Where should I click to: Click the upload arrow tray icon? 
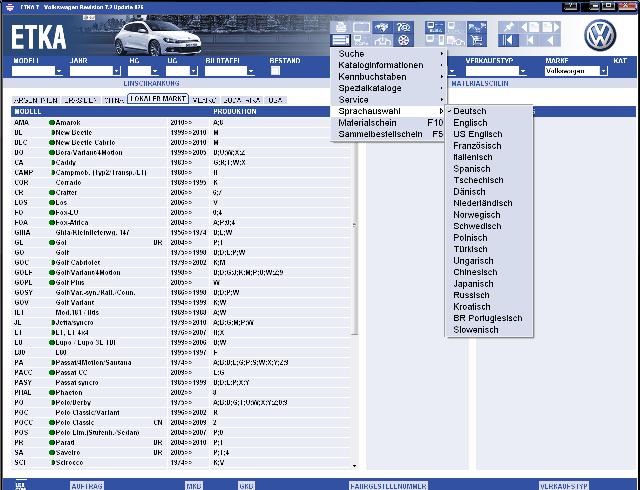[x=382, y=40]
